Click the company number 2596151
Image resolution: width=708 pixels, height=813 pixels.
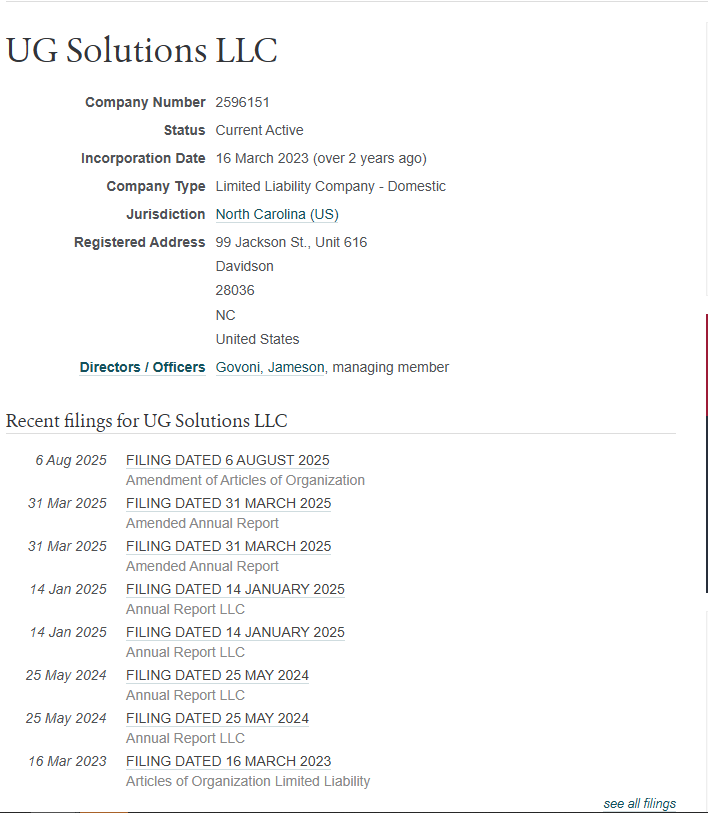coord(243,103)
